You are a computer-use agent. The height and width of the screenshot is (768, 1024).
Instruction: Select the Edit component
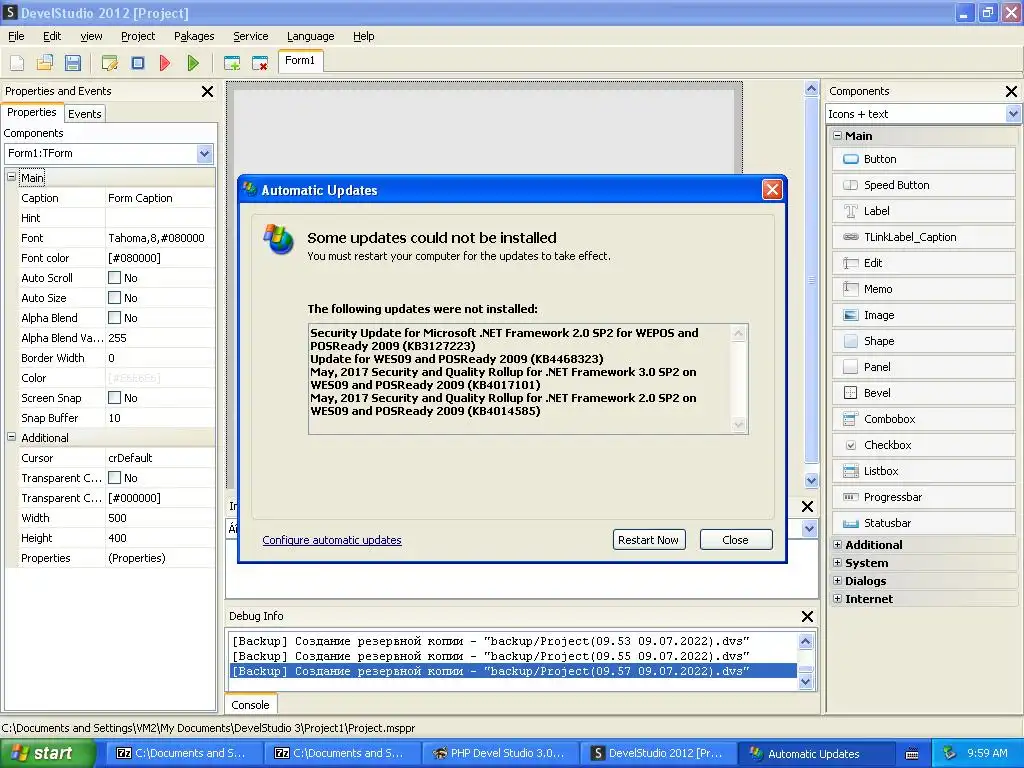pos(923,263)
